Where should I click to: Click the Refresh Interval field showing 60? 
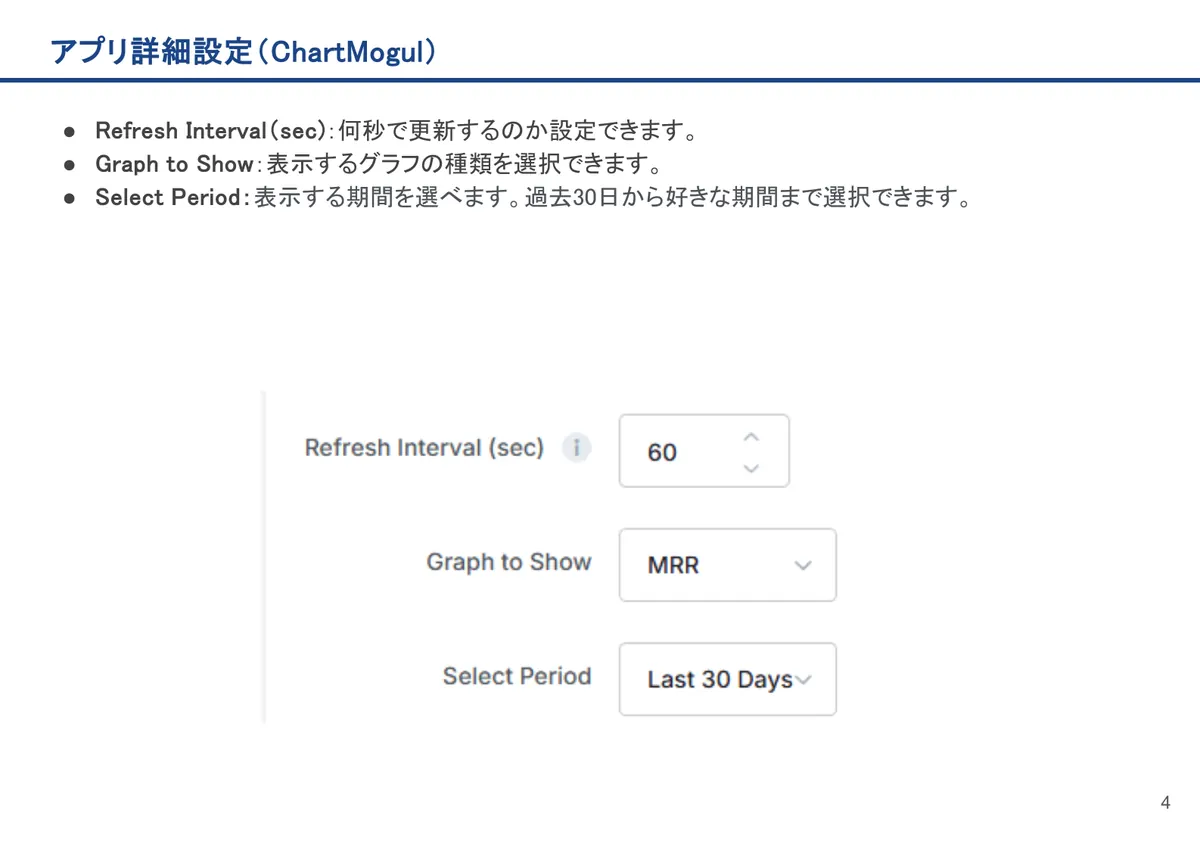(x=704, y=451)
